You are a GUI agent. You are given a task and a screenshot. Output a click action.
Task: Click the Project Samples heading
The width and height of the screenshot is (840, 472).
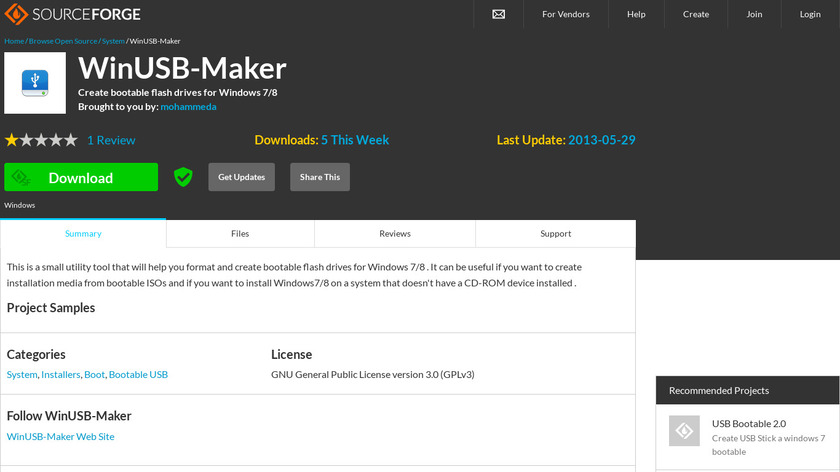coord(51,308)
